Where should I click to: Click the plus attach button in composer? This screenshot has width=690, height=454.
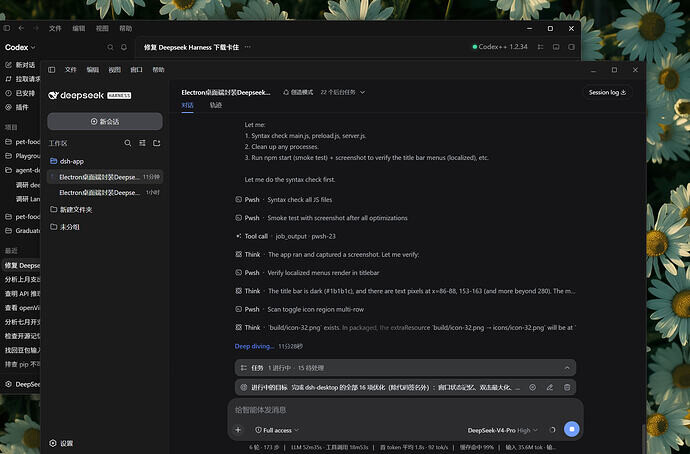pos(238,430)
